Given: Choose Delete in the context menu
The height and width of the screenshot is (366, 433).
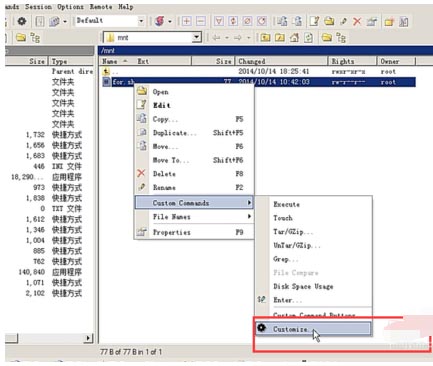Looking at the screenshot, I should pyautogui.click(x=194, y=174).
